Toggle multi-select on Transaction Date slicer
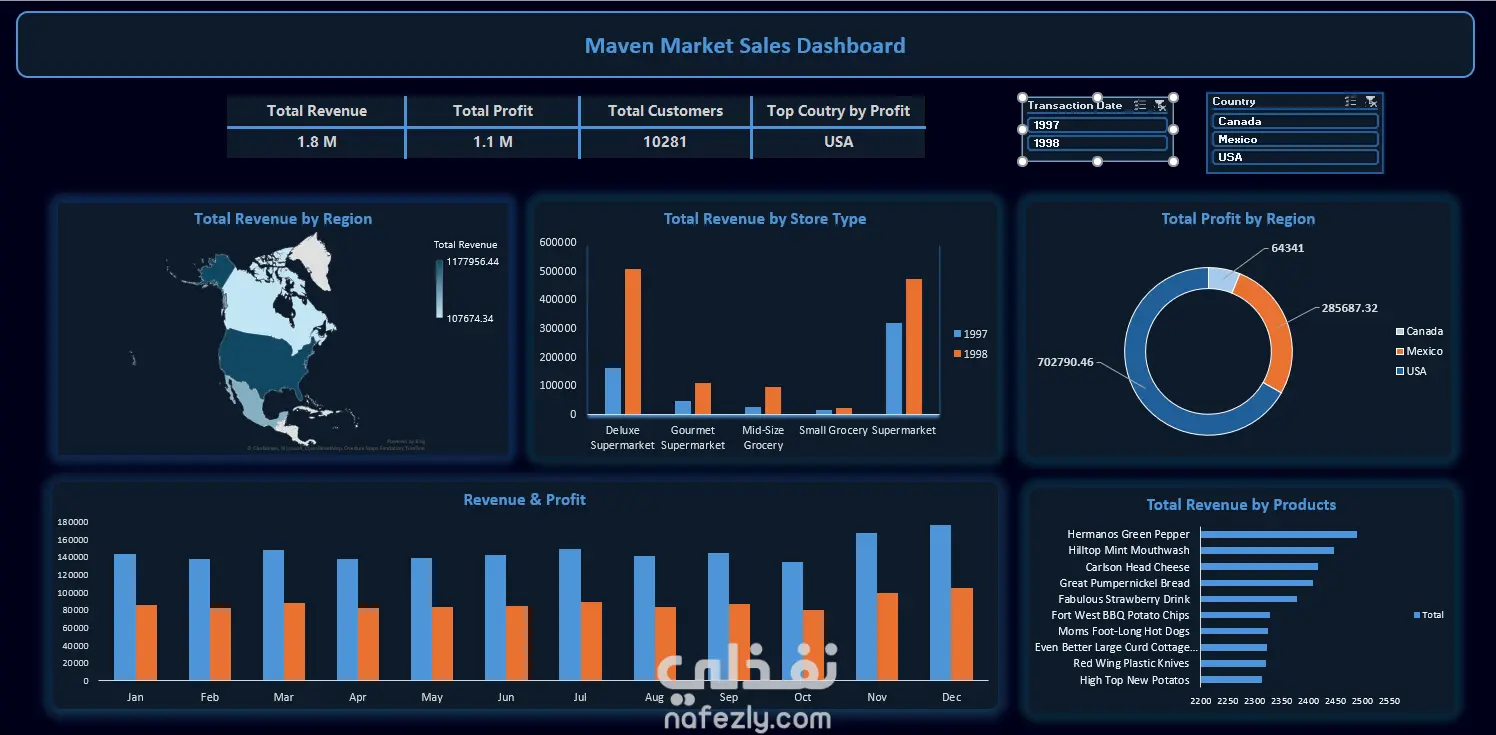The height and width of the screenshot is (735, 1496). pos(1141,105)
